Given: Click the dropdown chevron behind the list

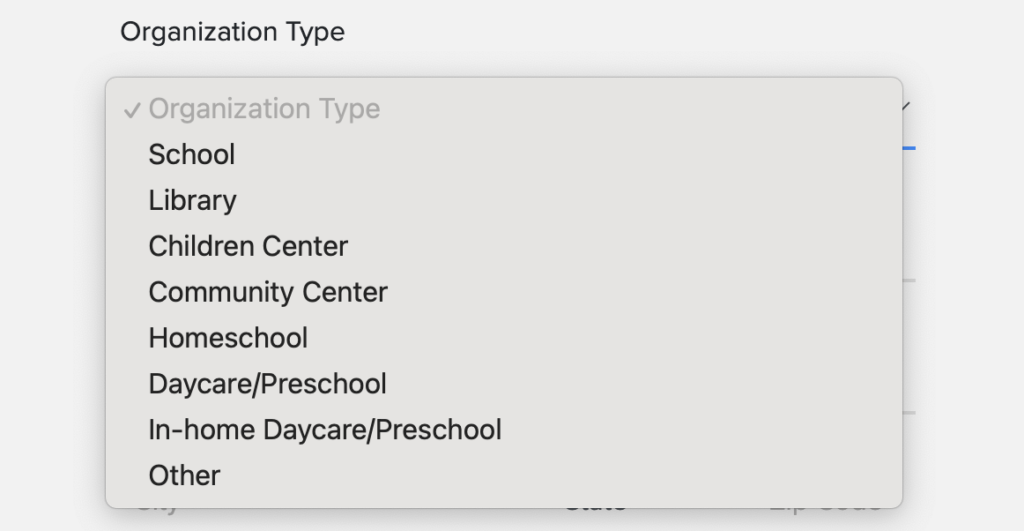Looking at the screenshot, I should [x=906, y=105].
